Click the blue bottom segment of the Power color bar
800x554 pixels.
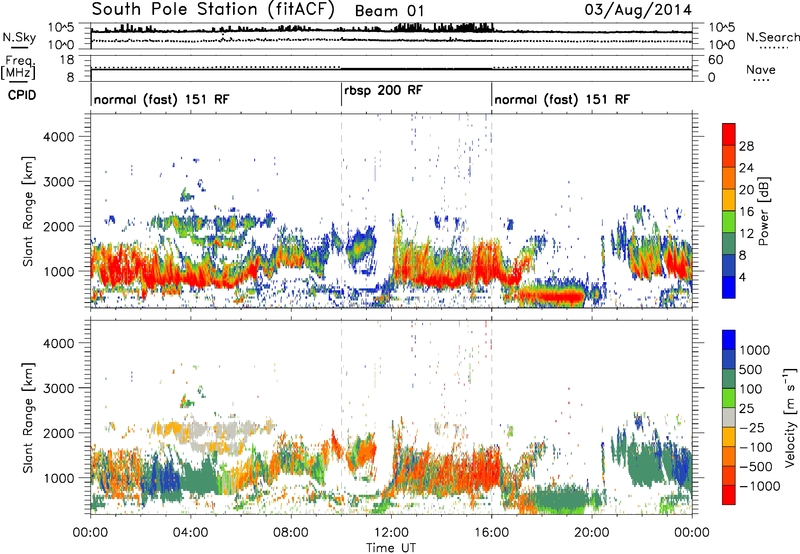pyautogui.click(x=729, y=287)
